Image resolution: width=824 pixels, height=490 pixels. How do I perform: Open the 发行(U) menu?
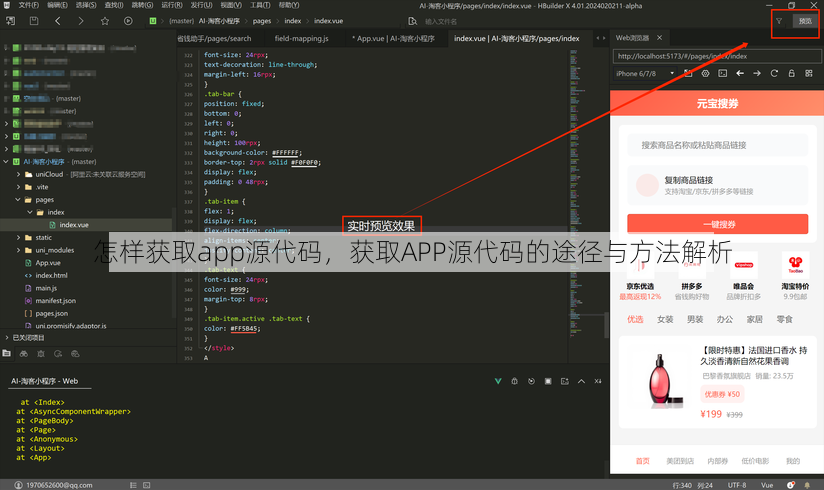pyautogui.click(x=201, y=5)
